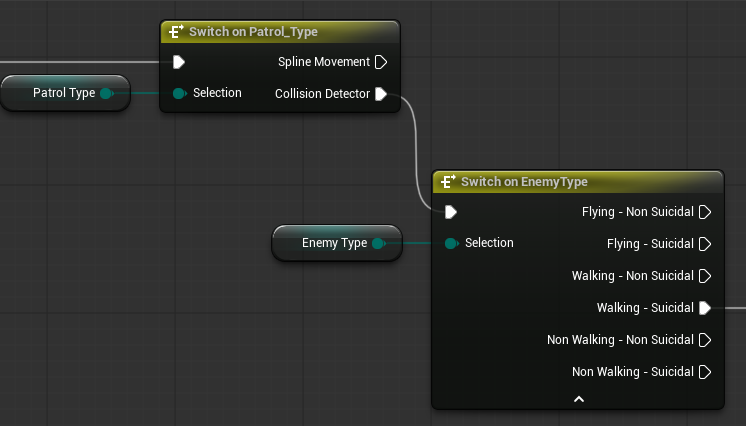
Task: Click the Non Walking - Suicidal output pin
Action: click(705, 372)
